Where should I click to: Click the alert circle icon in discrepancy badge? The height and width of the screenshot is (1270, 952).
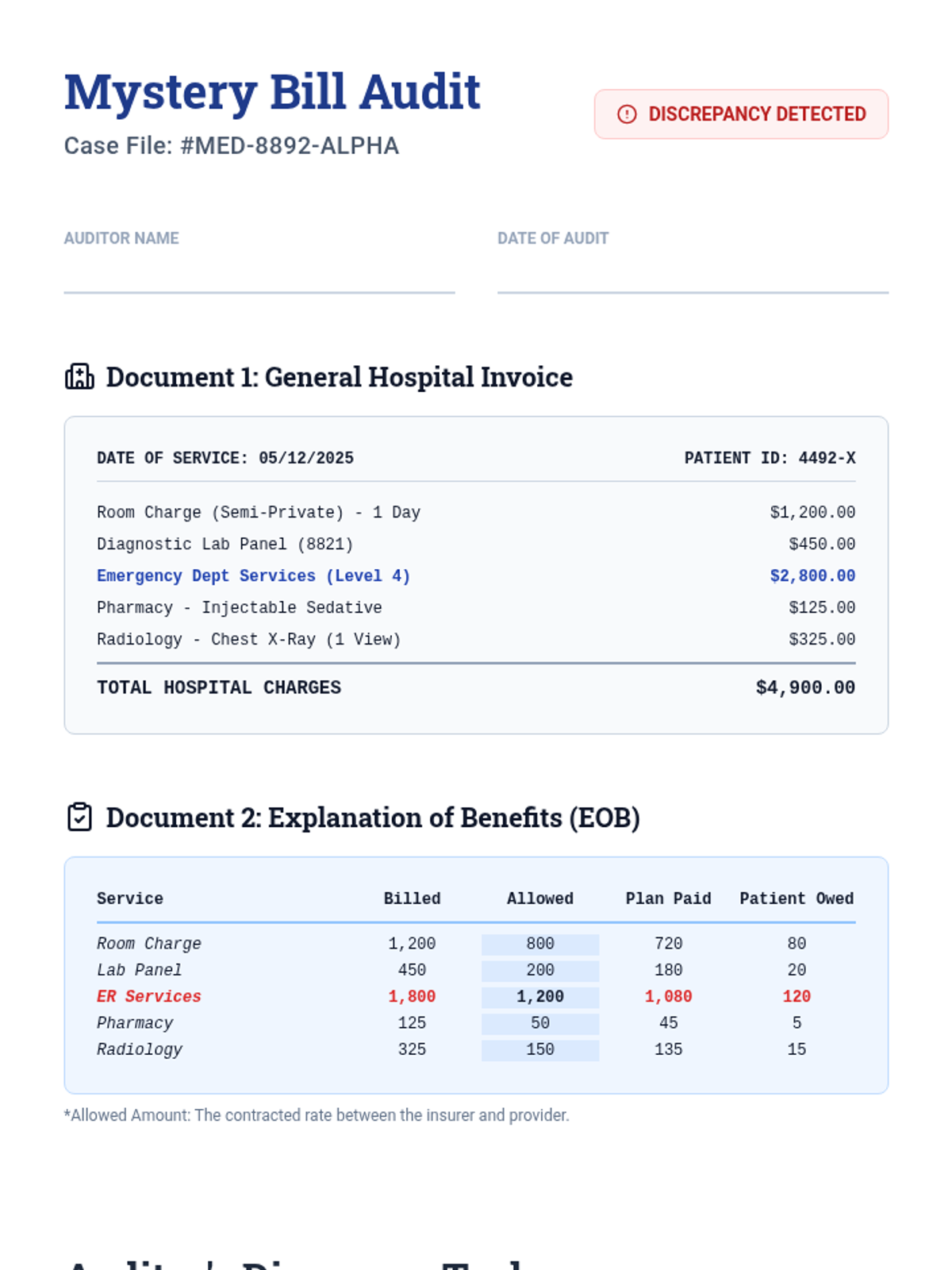[x=627, y=114]
